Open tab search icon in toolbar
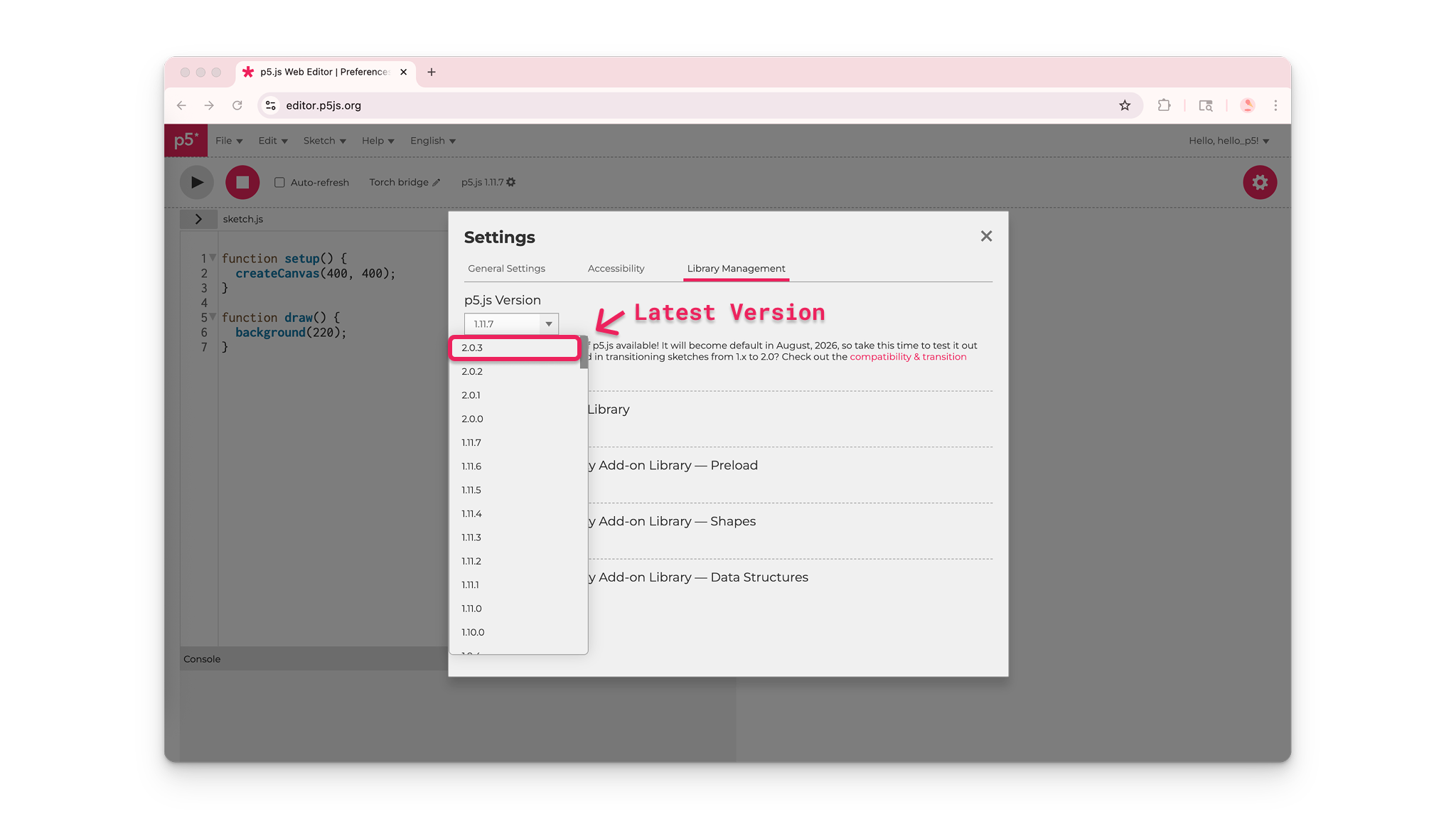The width and height of the screenshot is (1456, 819). [x=1206, y=105]
